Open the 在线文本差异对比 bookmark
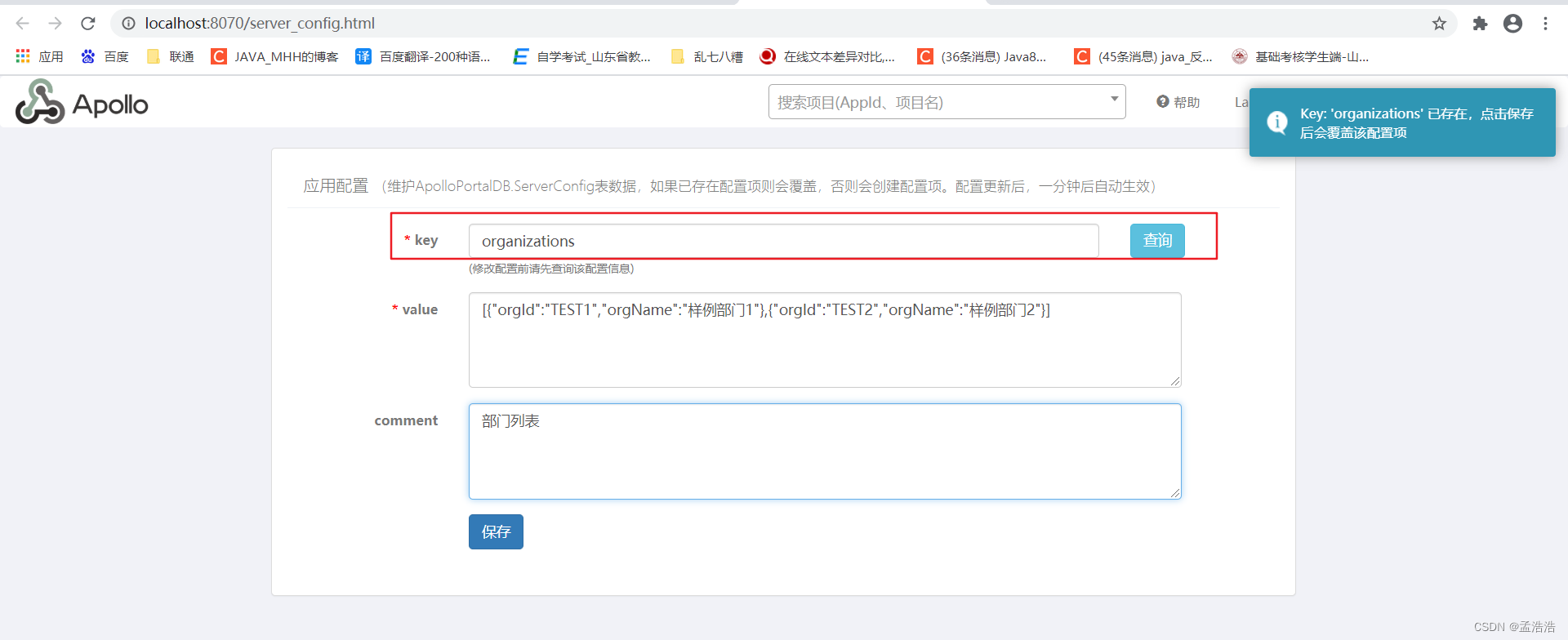Image resolution: width=1568 pixels, height=640 pixels. [827, 56]
